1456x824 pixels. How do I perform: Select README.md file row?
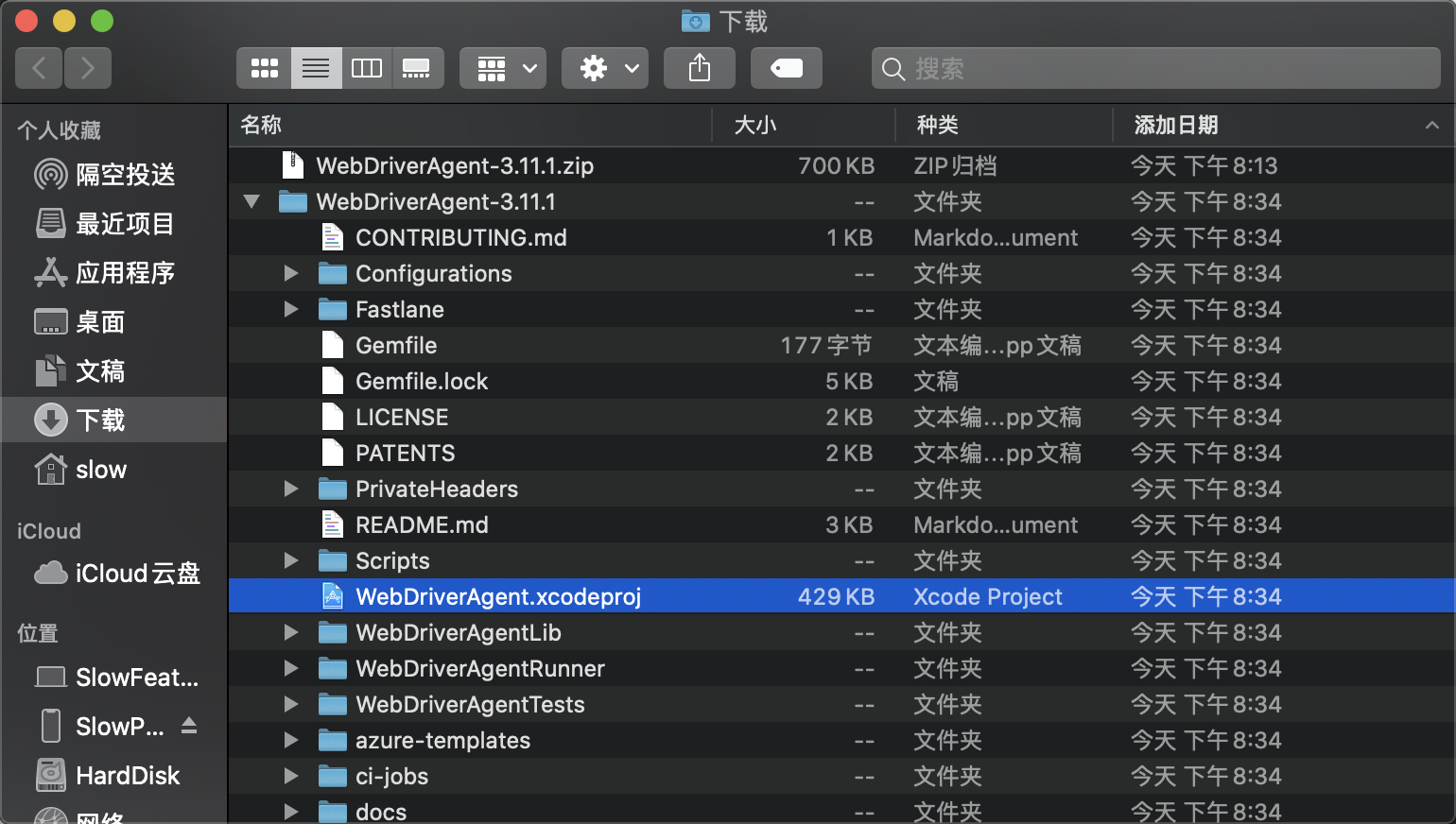841,524
